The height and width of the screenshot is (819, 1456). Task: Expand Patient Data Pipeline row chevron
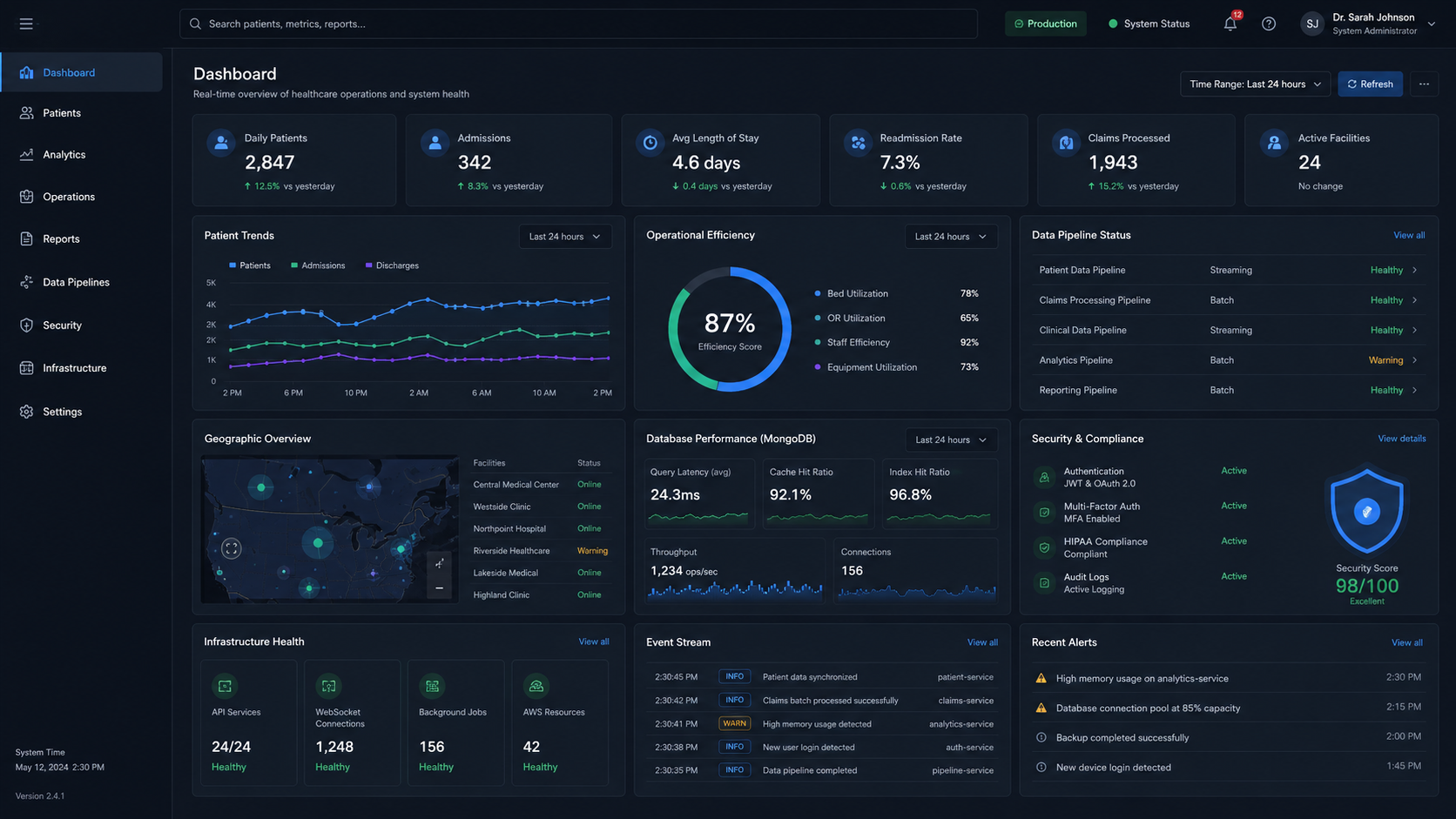[1414, 270]
